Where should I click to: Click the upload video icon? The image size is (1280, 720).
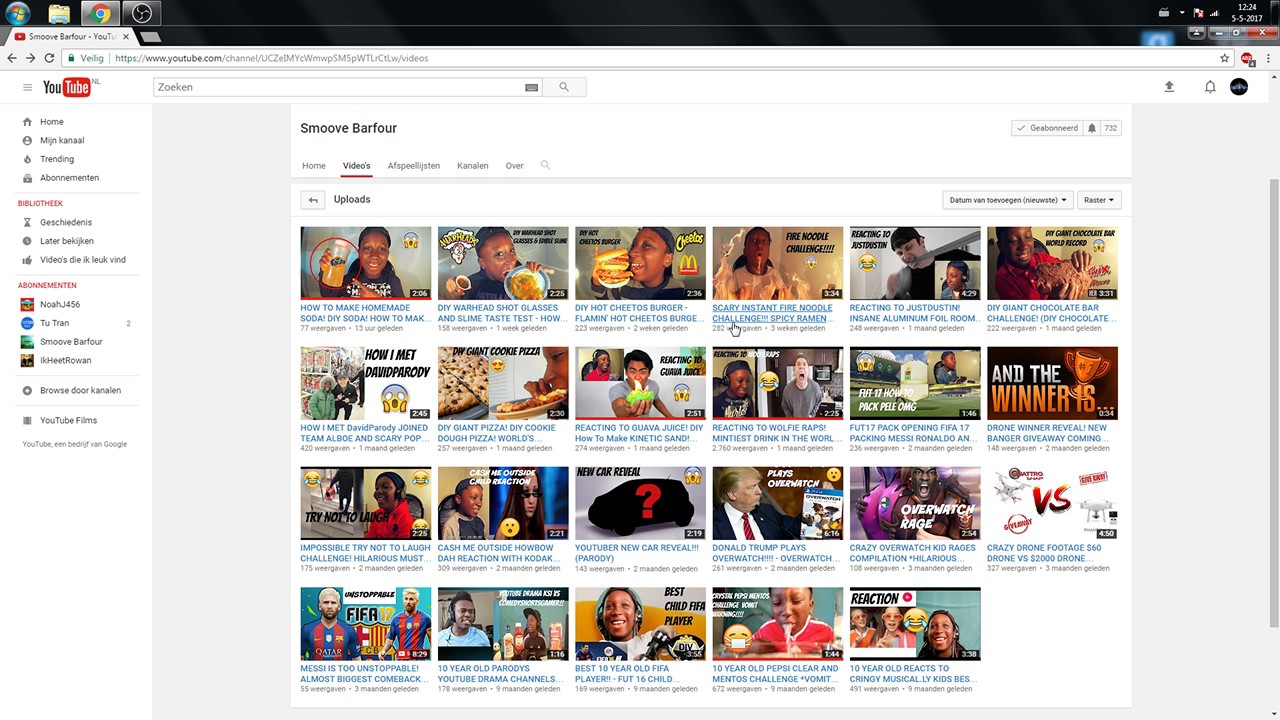coord(1169,87)
